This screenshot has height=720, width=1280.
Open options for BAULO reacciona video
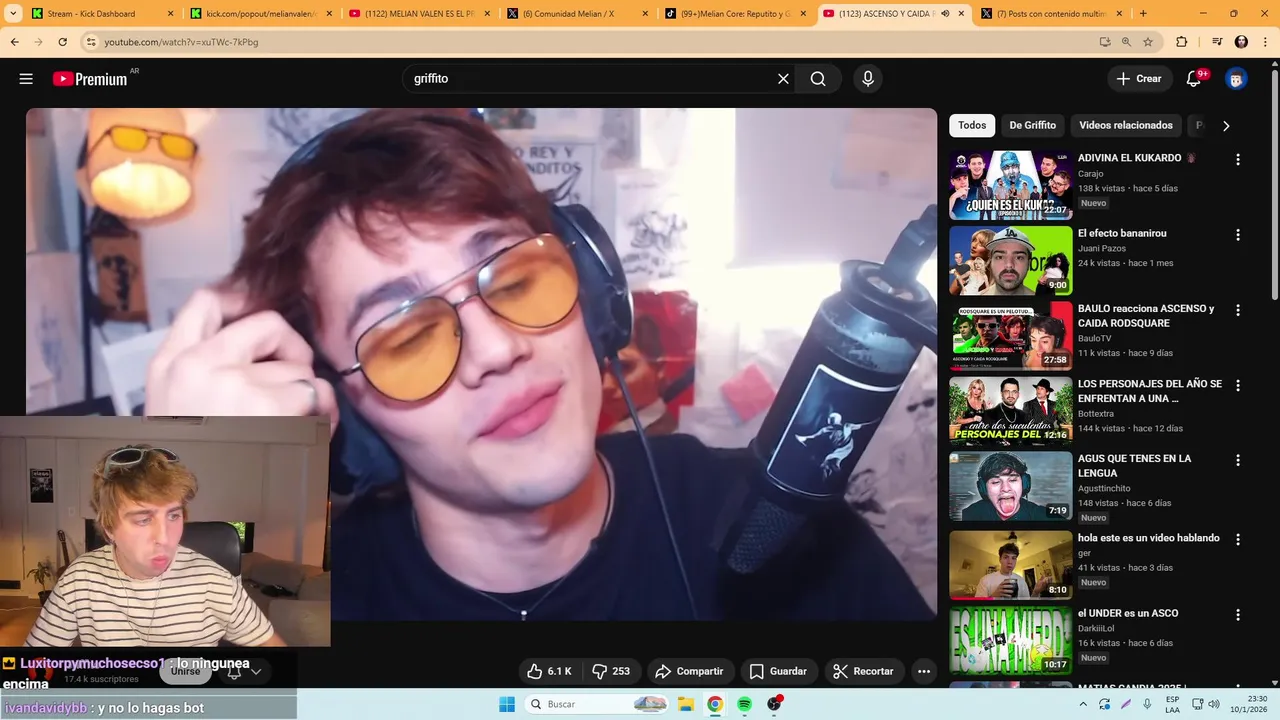coord(1238,310)
